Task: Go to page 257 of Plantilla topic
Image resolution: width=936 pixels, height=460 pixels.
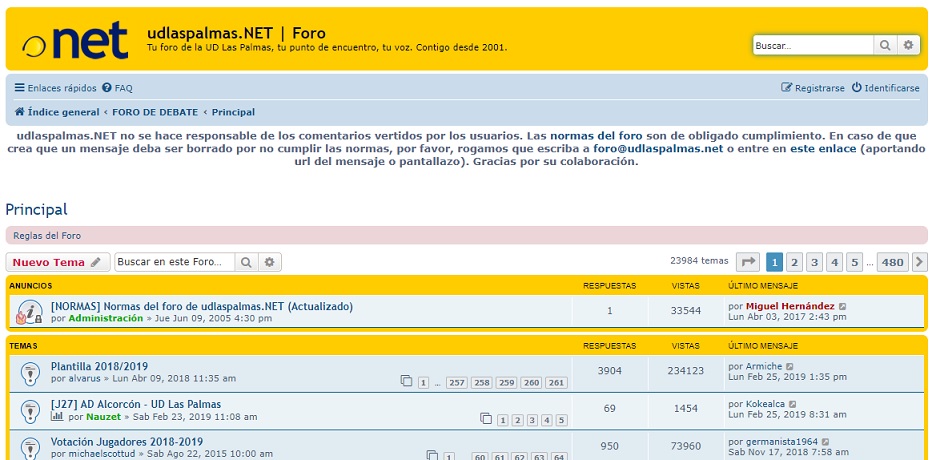Action: click(x=457, y=383)
